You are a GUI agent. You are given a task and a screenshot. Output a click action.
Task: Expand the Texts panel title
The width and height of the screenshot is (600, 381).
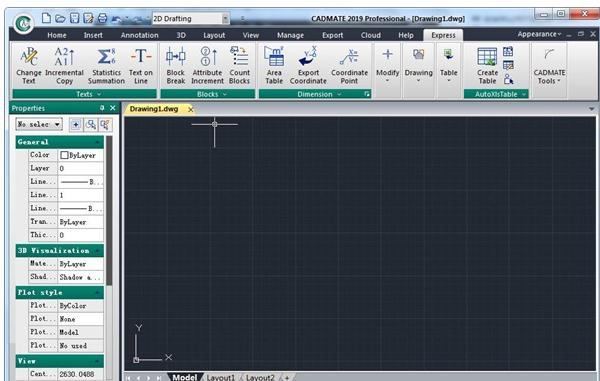coord(85,94)
